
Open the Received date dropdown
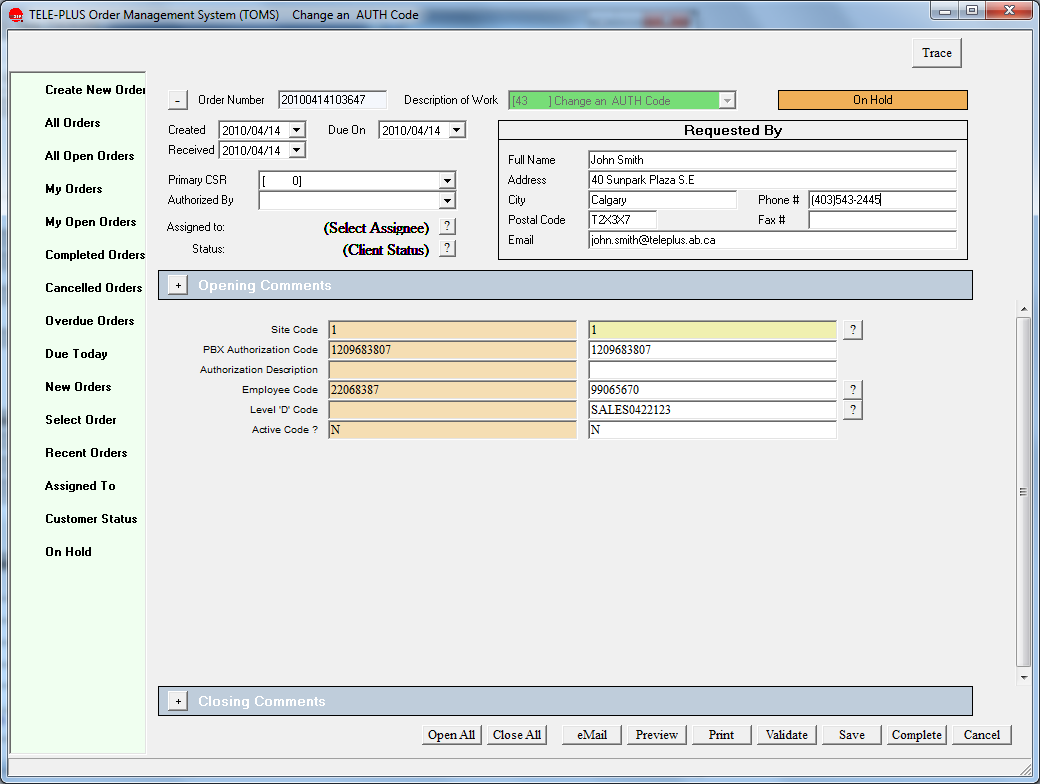[x=297, y=150]
